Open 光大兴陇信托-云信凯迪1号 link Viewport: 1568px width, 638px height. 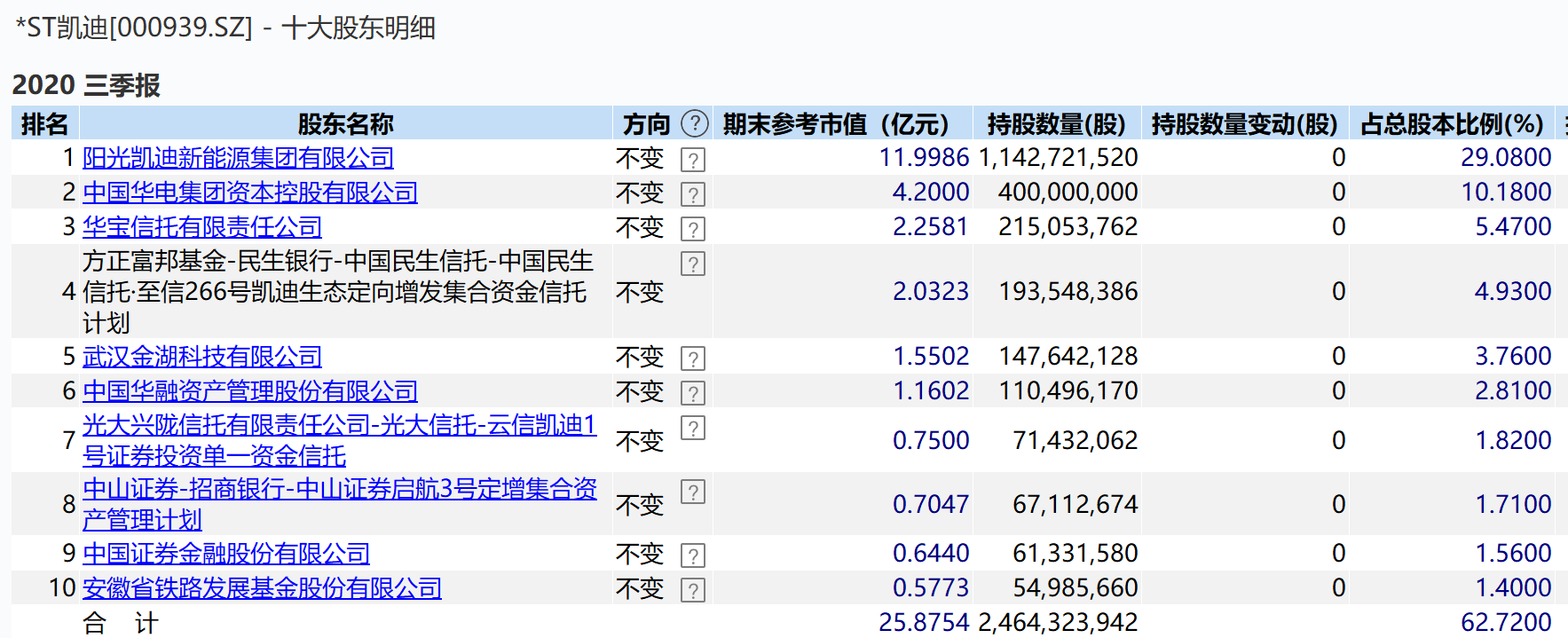point(340,441)
